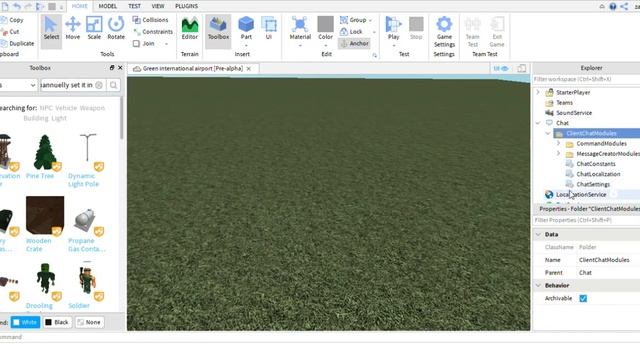This screenshot has width=640, height=360.
Task: Cut the selection
Action: [10, 32]
